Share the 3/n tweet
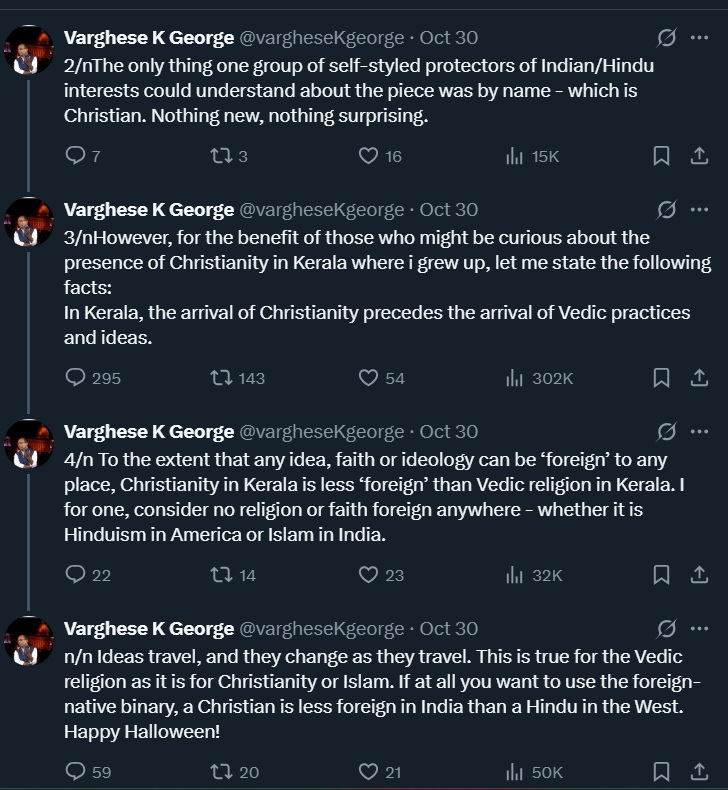This screenshot has height=790, width=728. pos(700,378)
